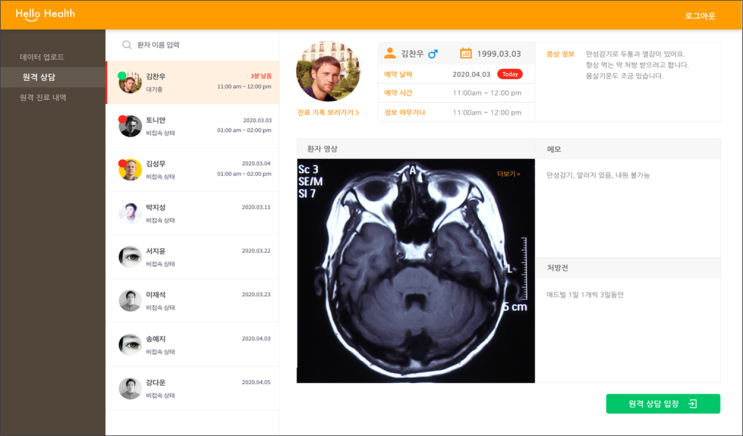Viewport: 743px width, 436px height.
Task: Open the 데이터 업로드 menu
Action: 42,57
